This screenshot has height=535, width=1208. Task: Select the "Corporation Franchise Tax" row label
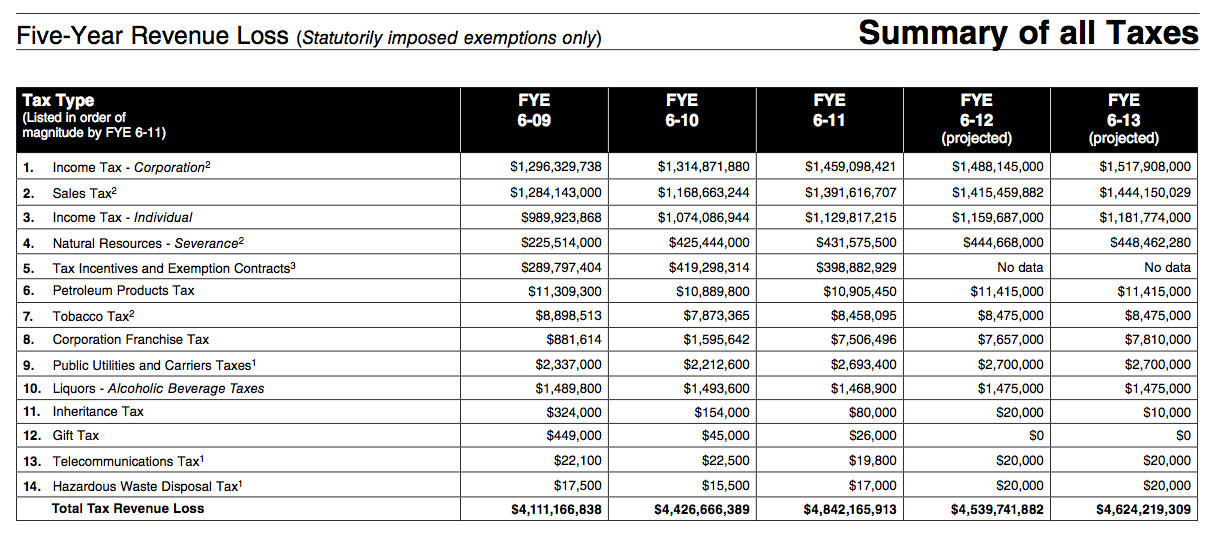point(131,340)
